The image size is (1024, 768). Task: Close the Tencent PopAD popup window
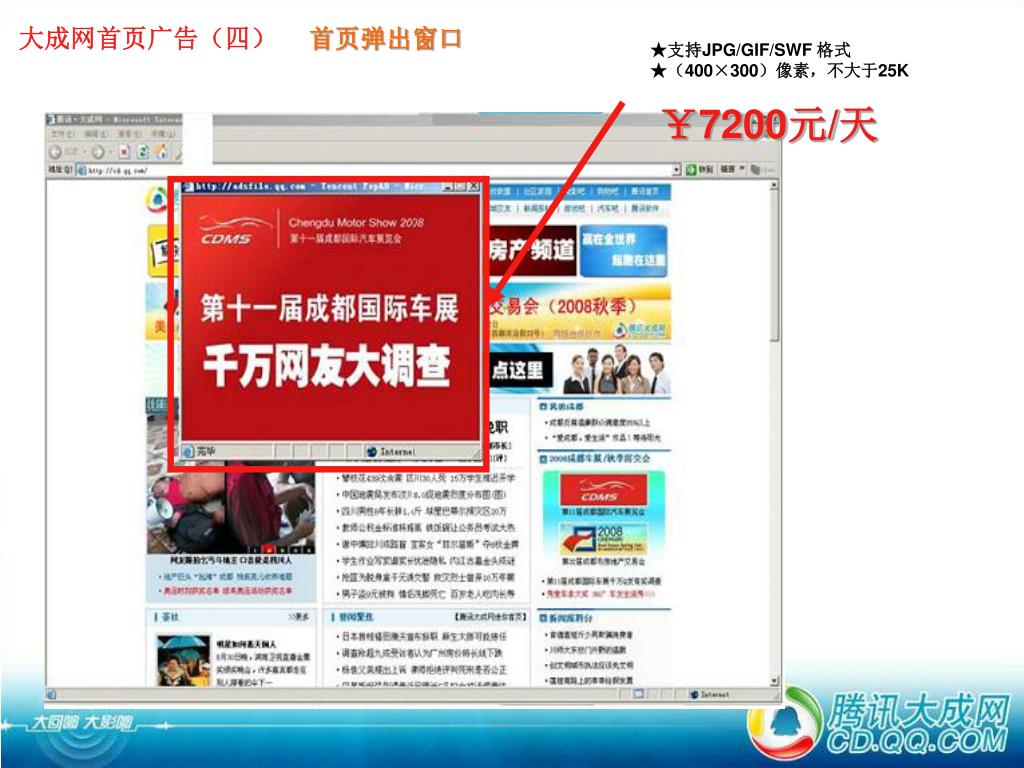tap(474, 187)
